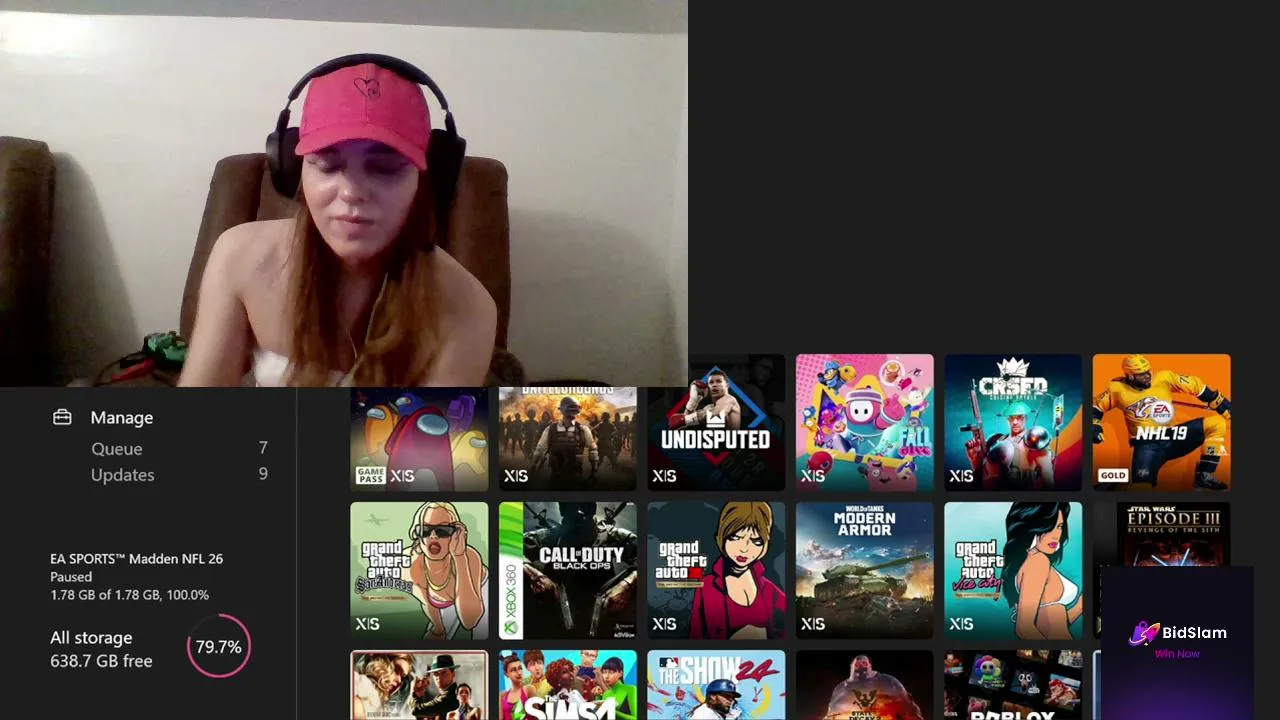The height and width of the screenshot is (720, 1280).
Task: Click the X|S badge on Fall Guys
Action: pos(813,476)
